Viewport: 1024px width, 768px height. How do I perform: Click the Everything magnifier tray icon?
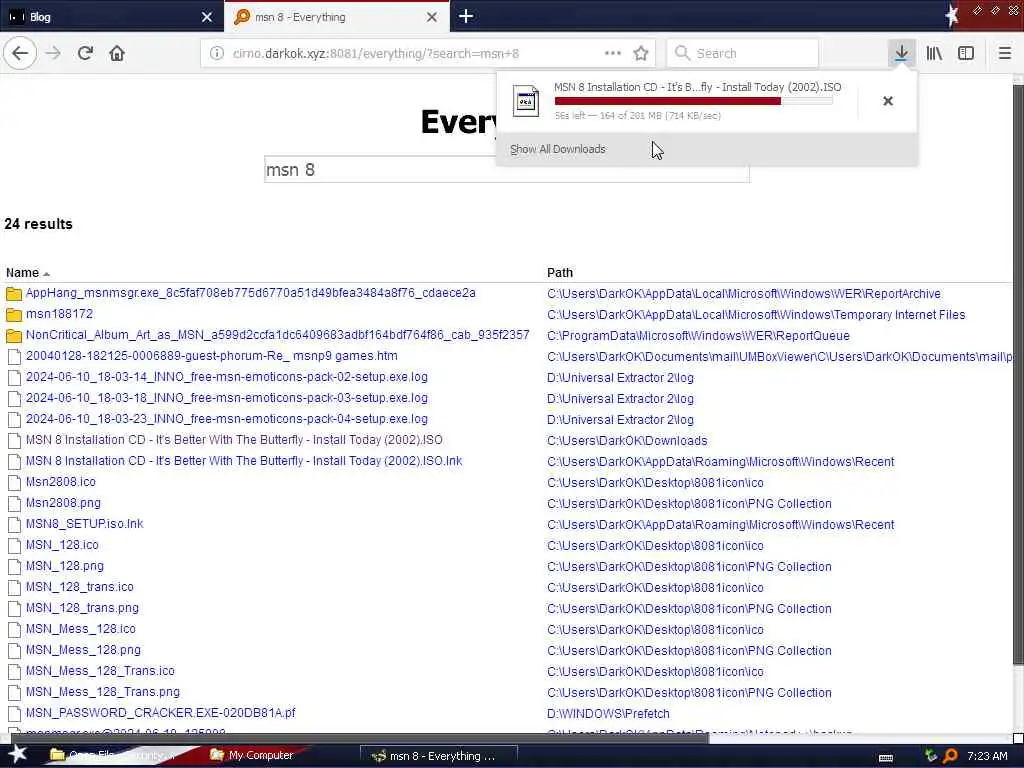point(950,756)
